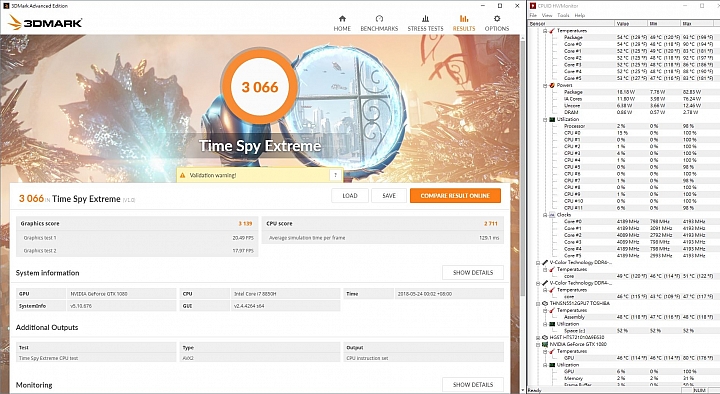This screenshot has height=394, width=720.
Task: Open File menu in HWMonitor
Action: coord(533,15)
